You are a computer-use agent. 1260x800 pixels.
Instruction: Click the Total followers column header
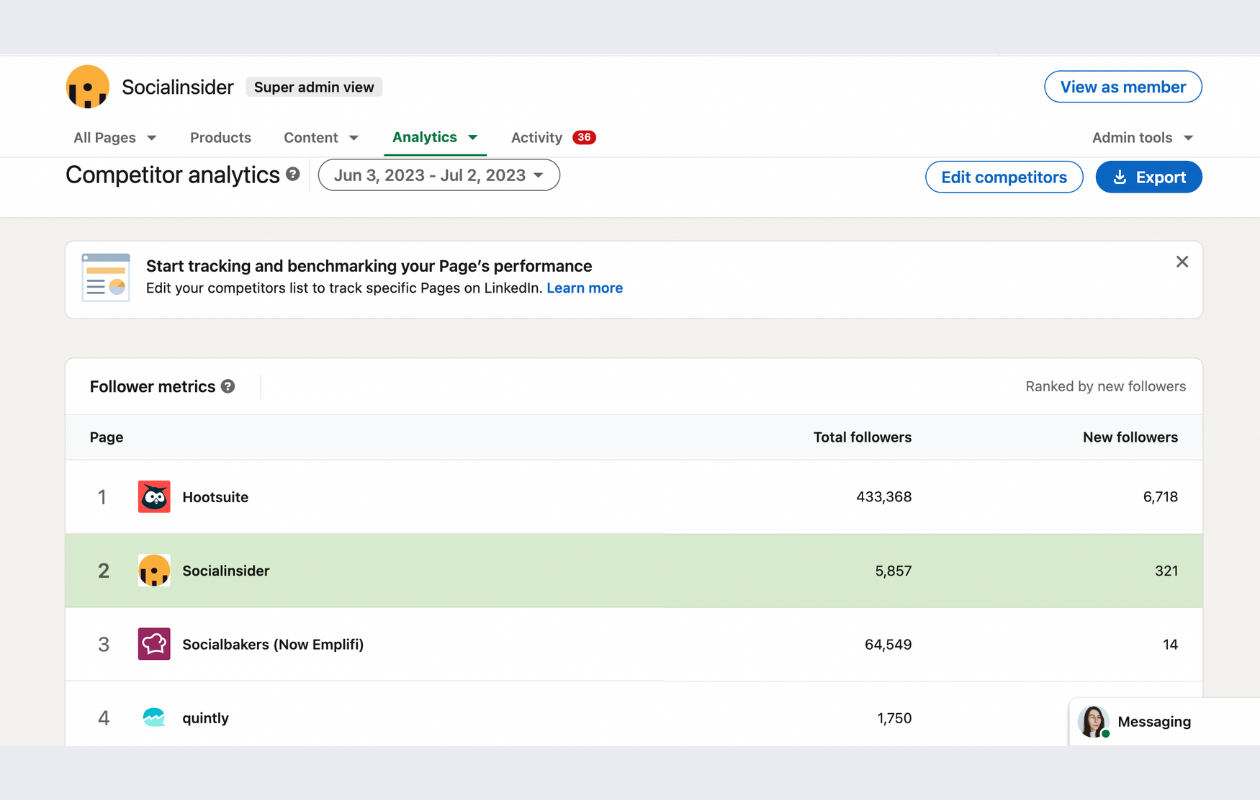[863, 437]
